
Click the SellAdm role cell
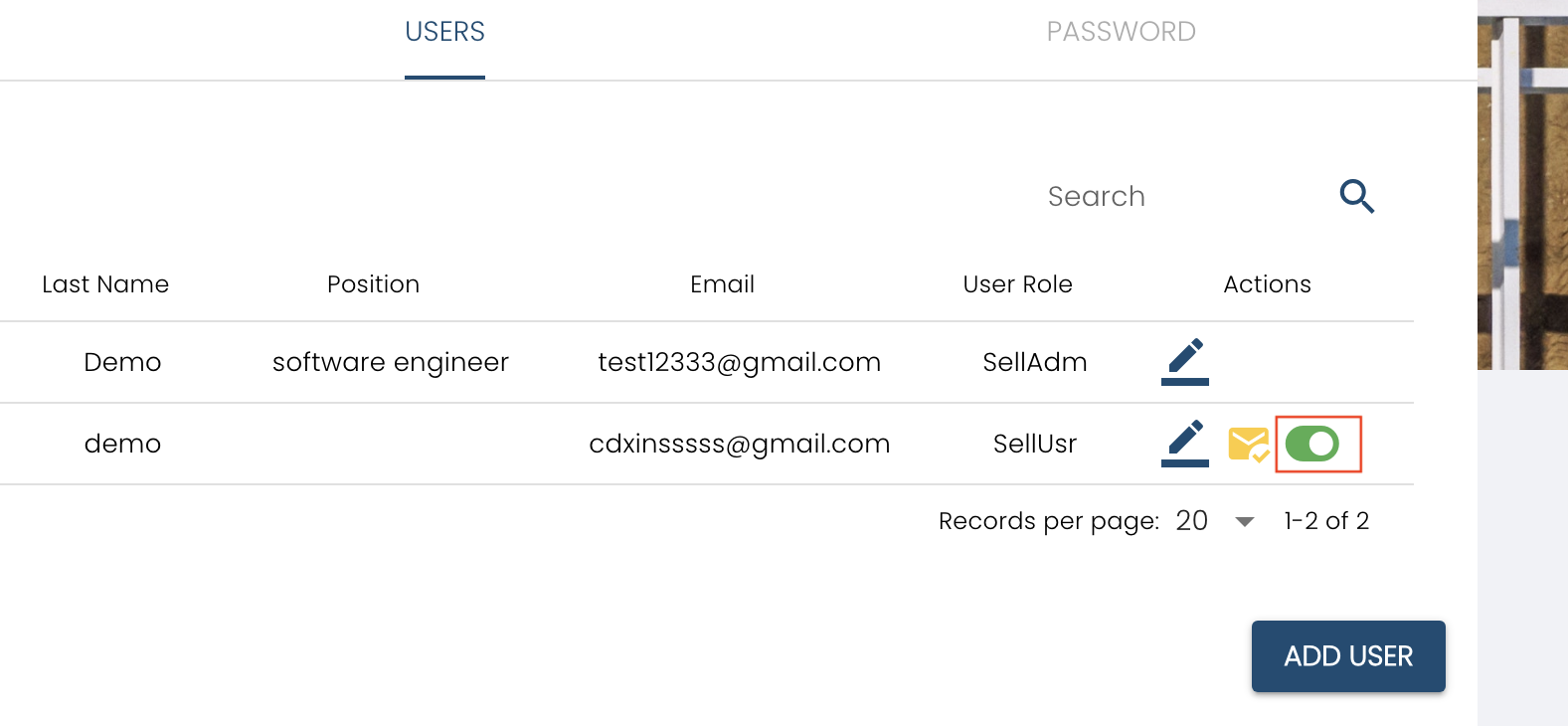1034,362
